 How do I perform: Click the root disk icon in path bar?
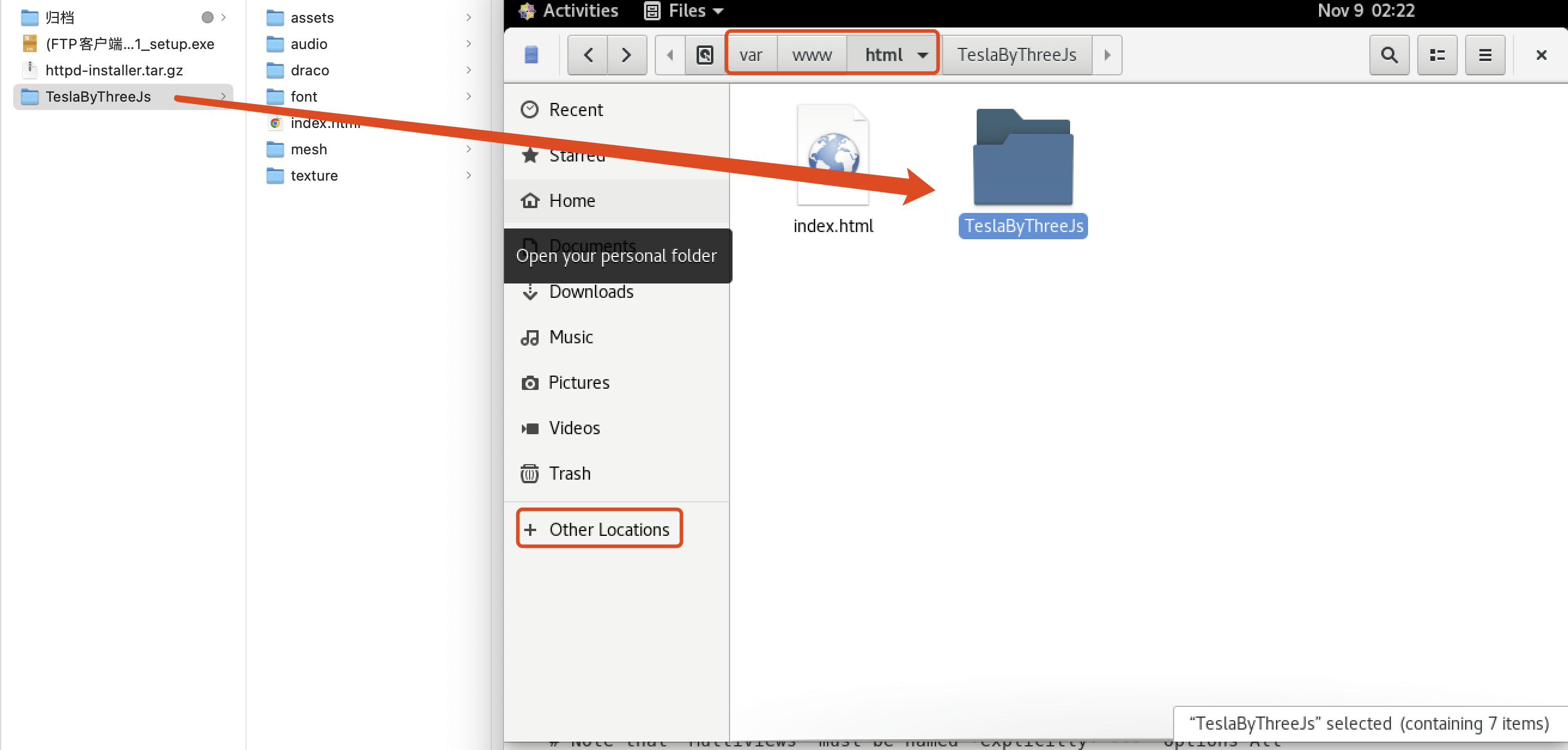pyautogui.click(x=704, y=55)
